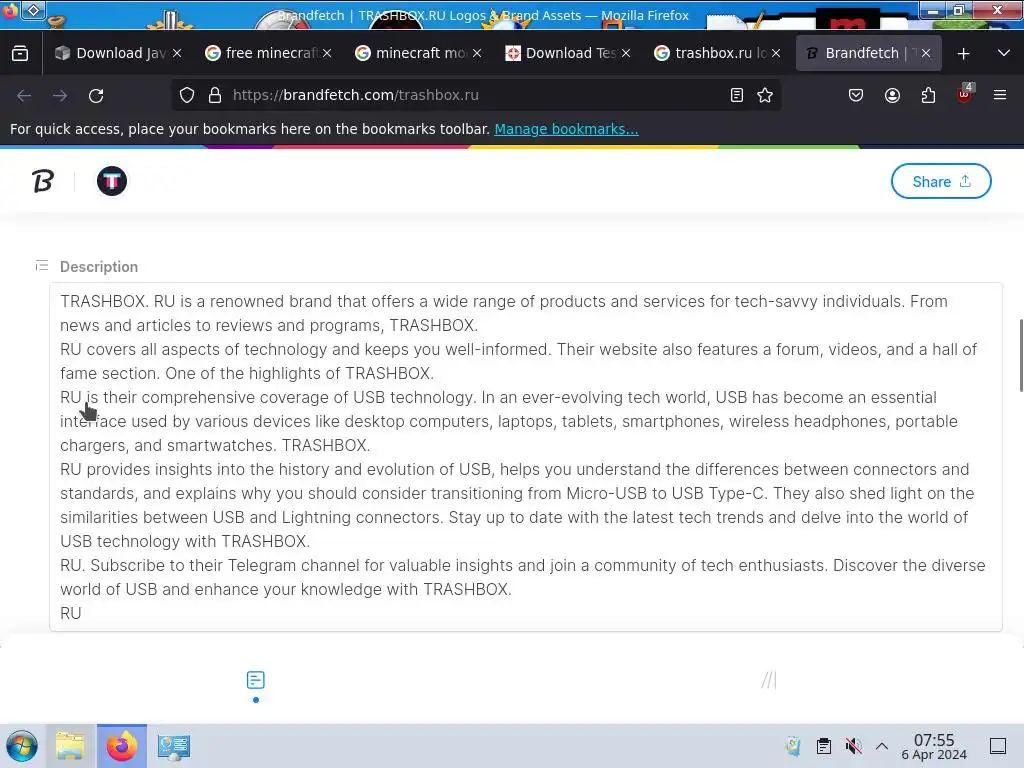Click Firefox taskbar icon

(x=122, y=746)
